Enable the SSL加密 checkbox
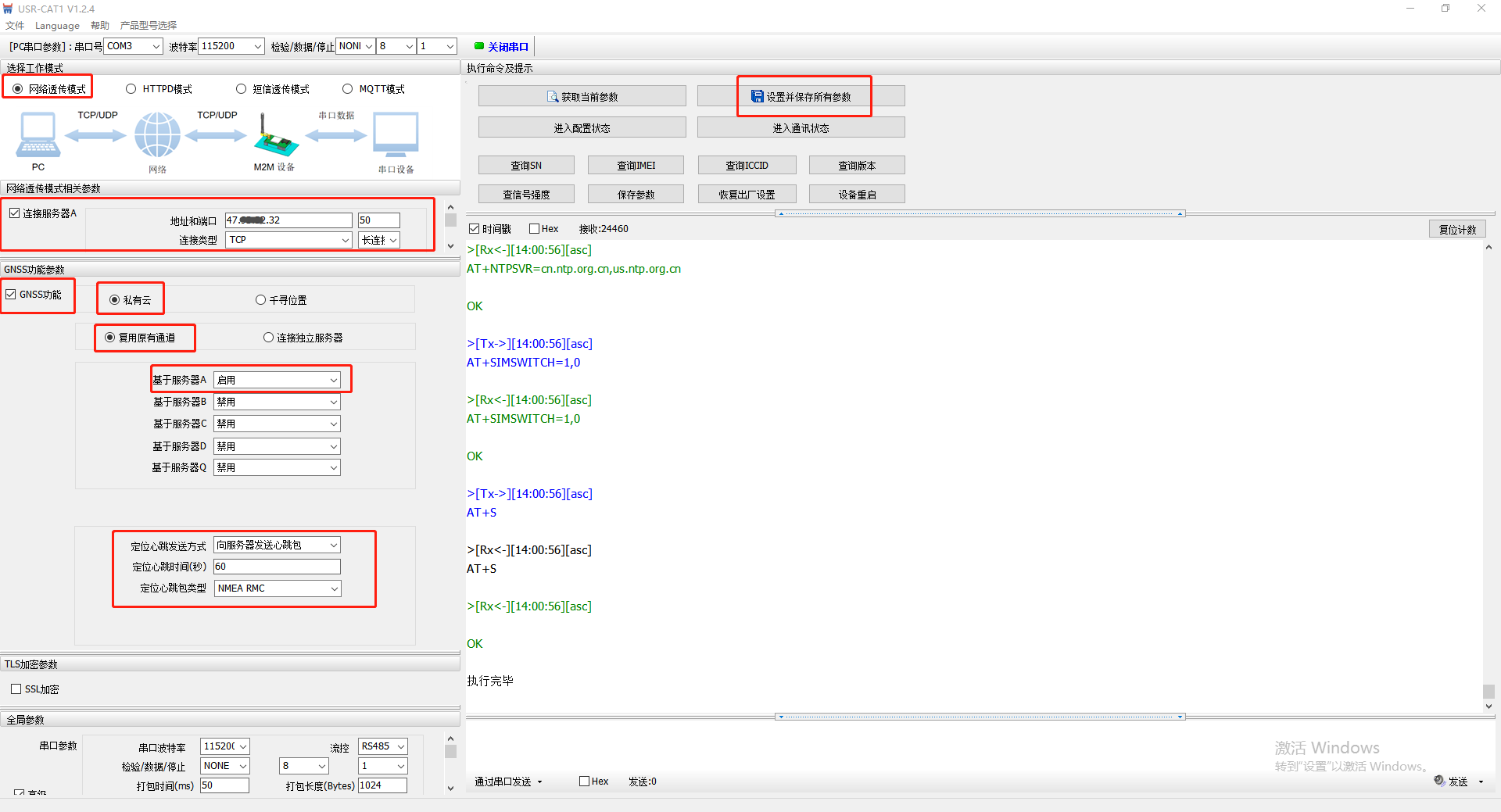Image resolution: width=1501 pixels, height=812 pixels. click(16, 689)
